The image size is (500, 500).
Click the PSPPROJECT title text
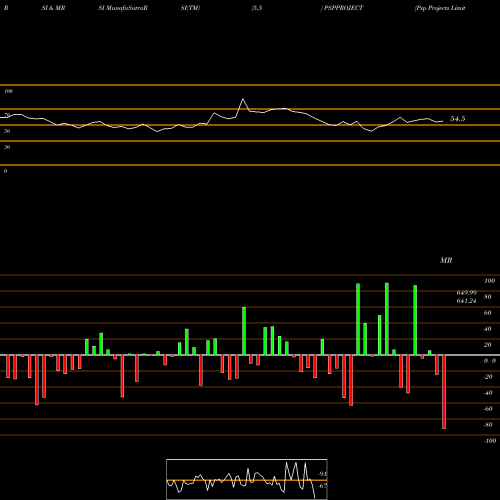(343, 8)
